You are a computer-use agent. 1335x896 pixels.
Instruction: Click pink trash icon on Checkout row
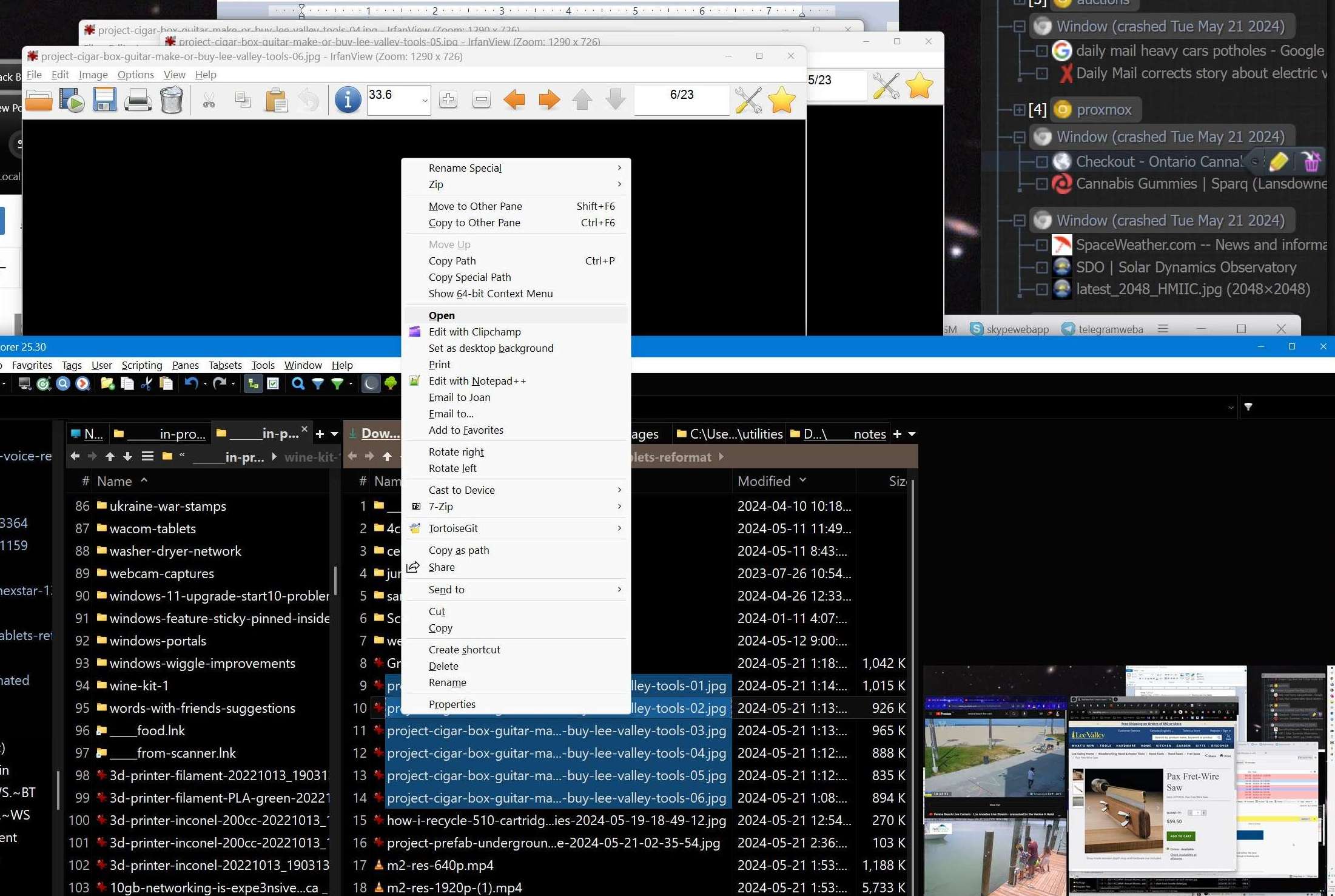pyautogui.click(x=1311, y=161)
